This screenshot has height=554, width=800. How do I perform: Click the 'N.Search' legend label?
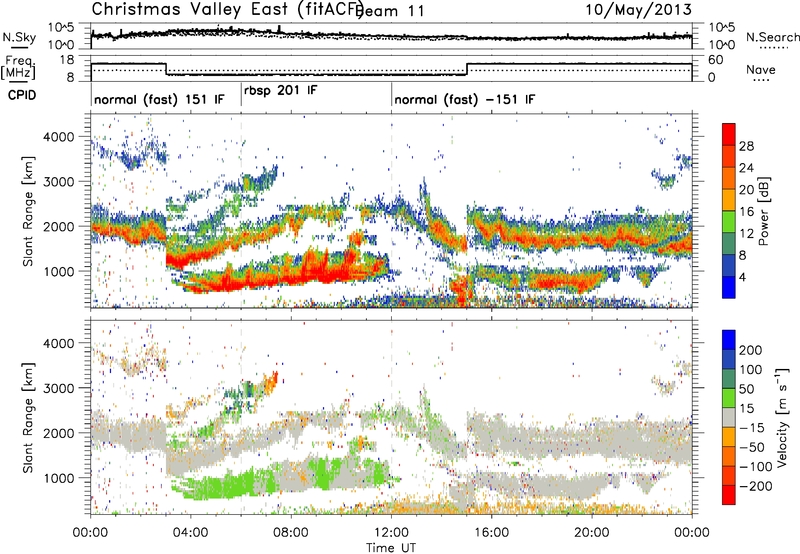tap(773, 37)
